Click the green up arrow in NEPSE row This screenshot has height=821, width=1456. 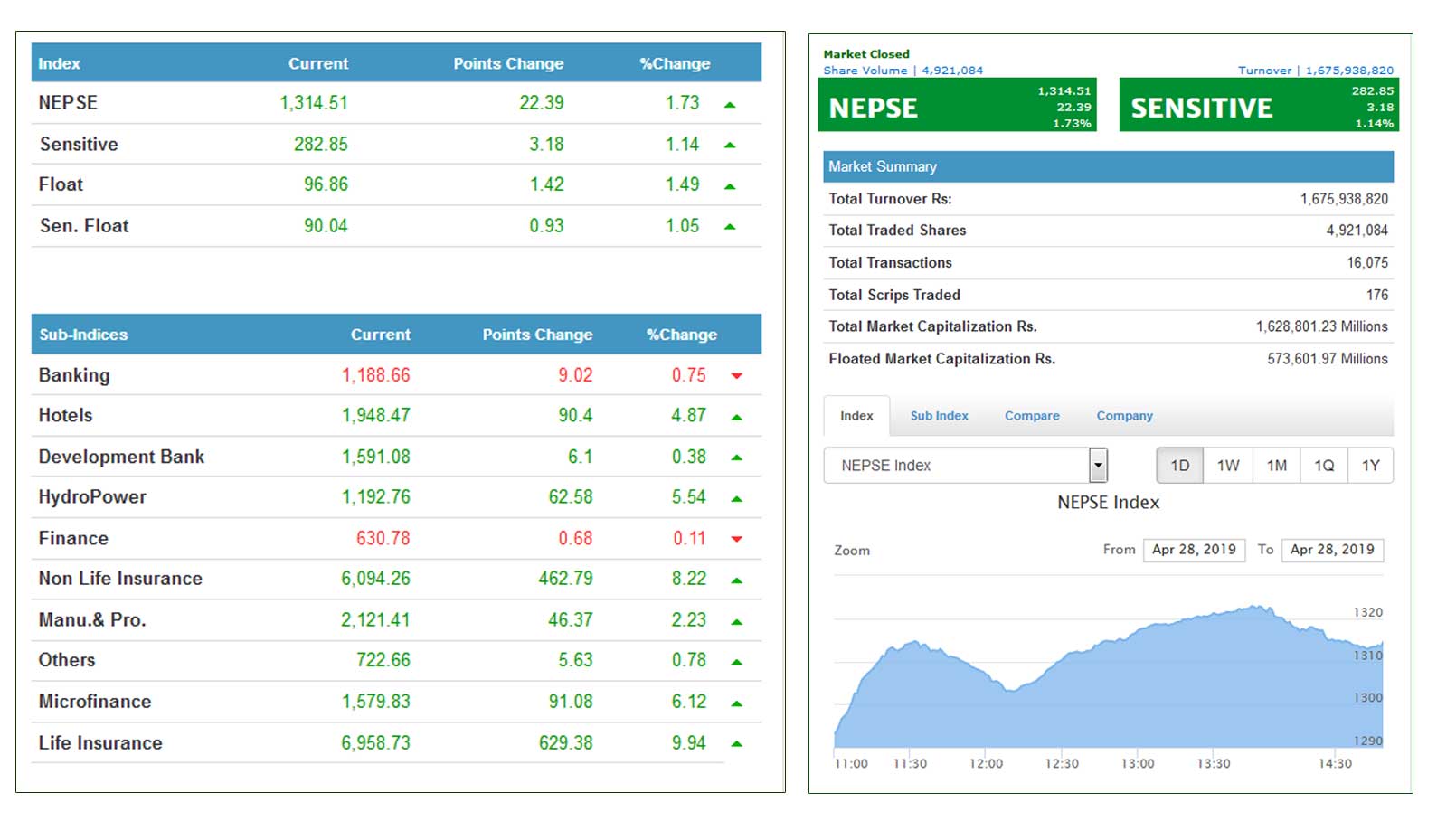pos(730,105)
